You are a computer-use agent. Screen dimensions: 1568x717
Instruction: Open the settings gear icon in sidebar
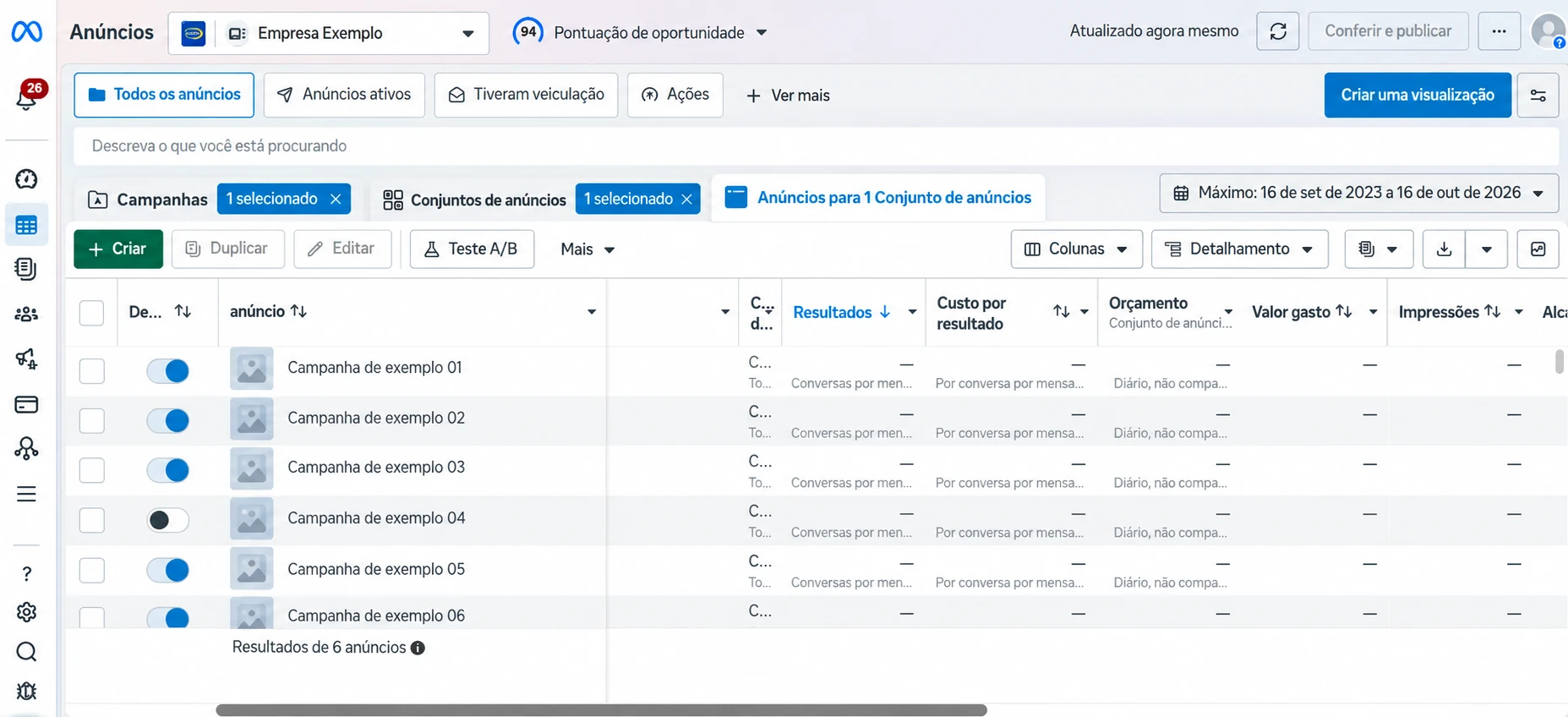pyautogui.click(x=26, y=612)
